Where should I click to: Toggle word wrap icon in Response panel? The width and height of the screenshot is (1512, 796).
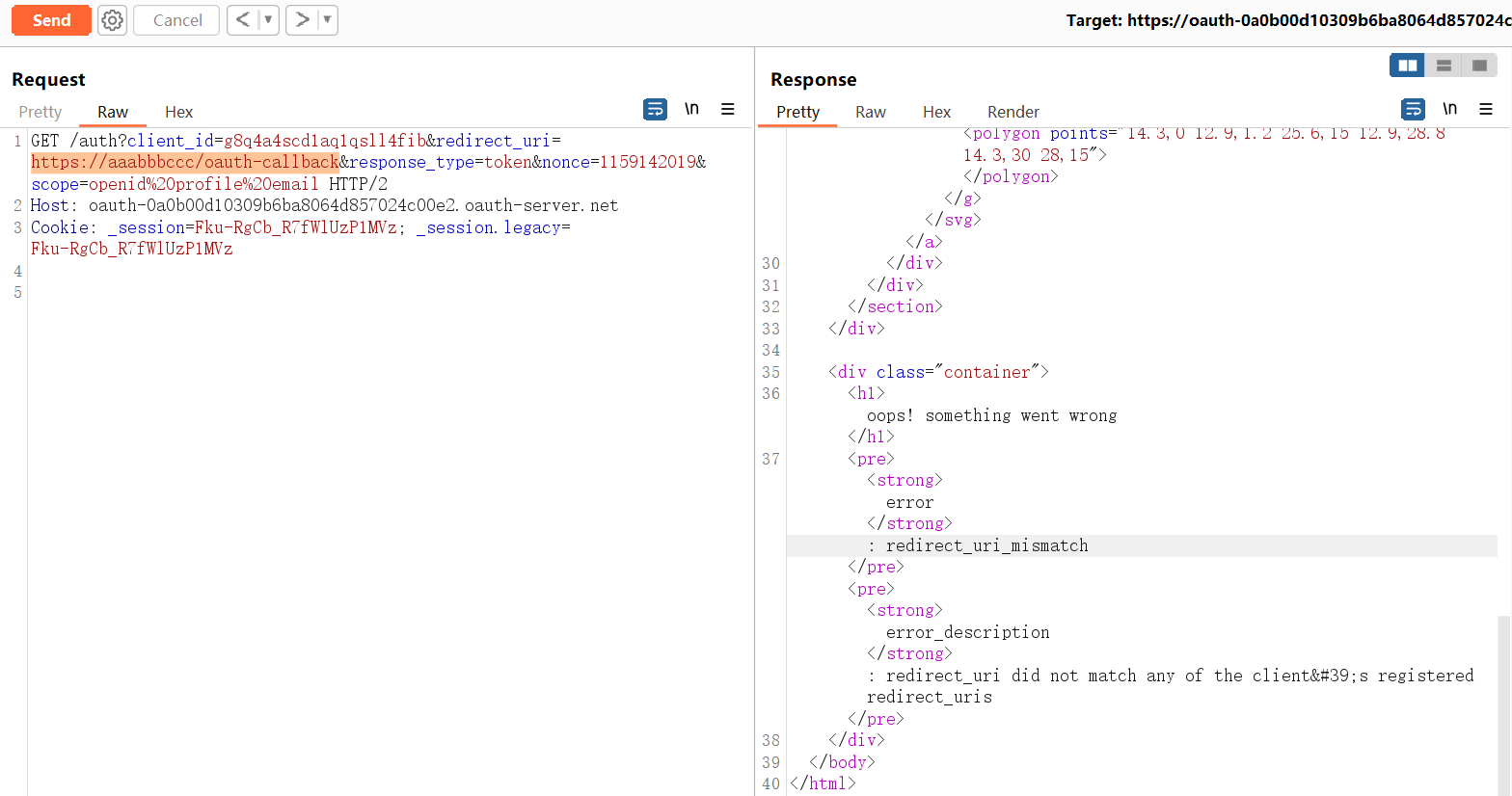tap(1413, 110)
